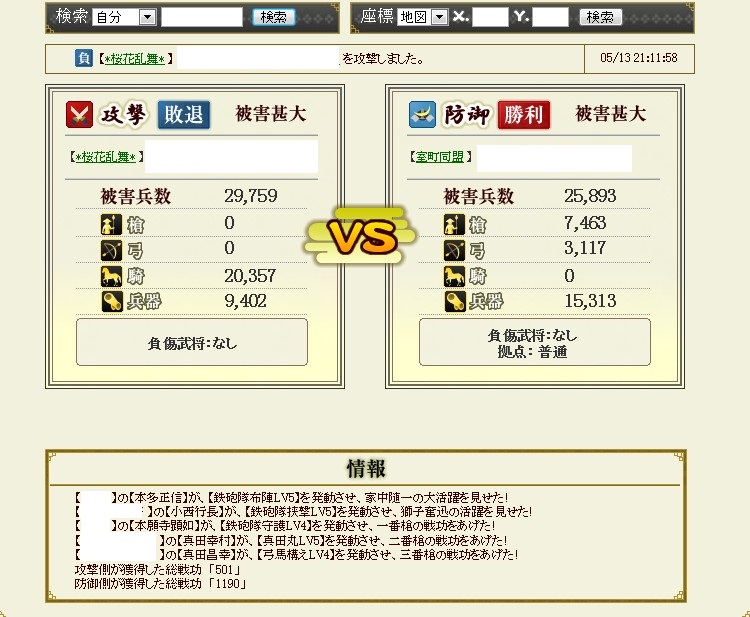The image size is (750, 617).
Task: Click attacker's siege weapon cannon icon
Action: point(112,301)
